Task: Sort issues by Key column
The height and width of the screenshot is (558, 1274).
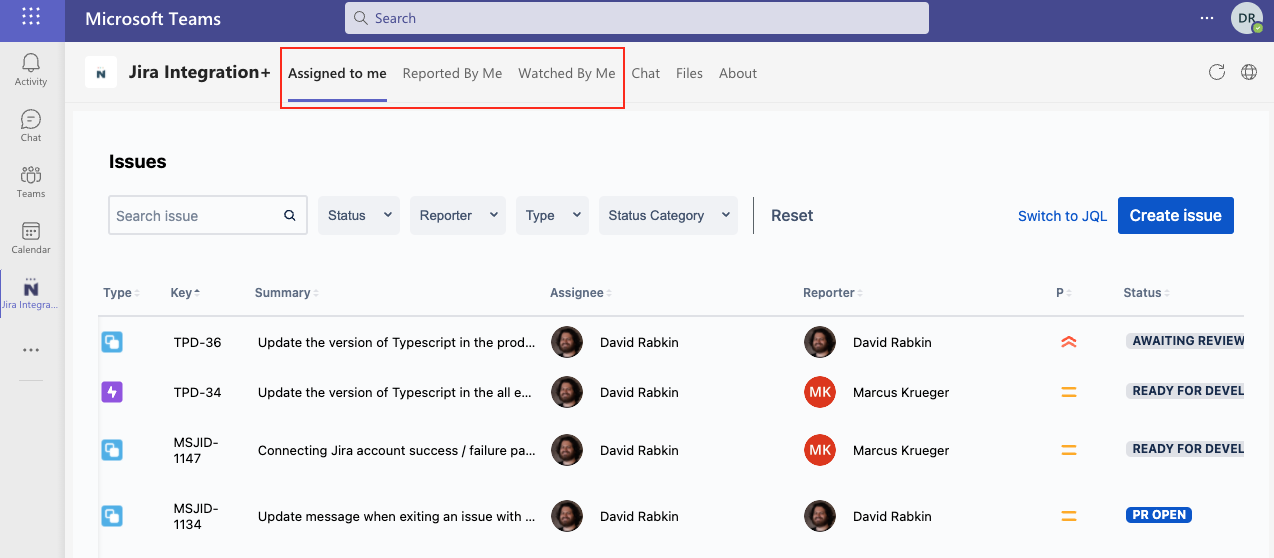Action: [x=185, y=293]
